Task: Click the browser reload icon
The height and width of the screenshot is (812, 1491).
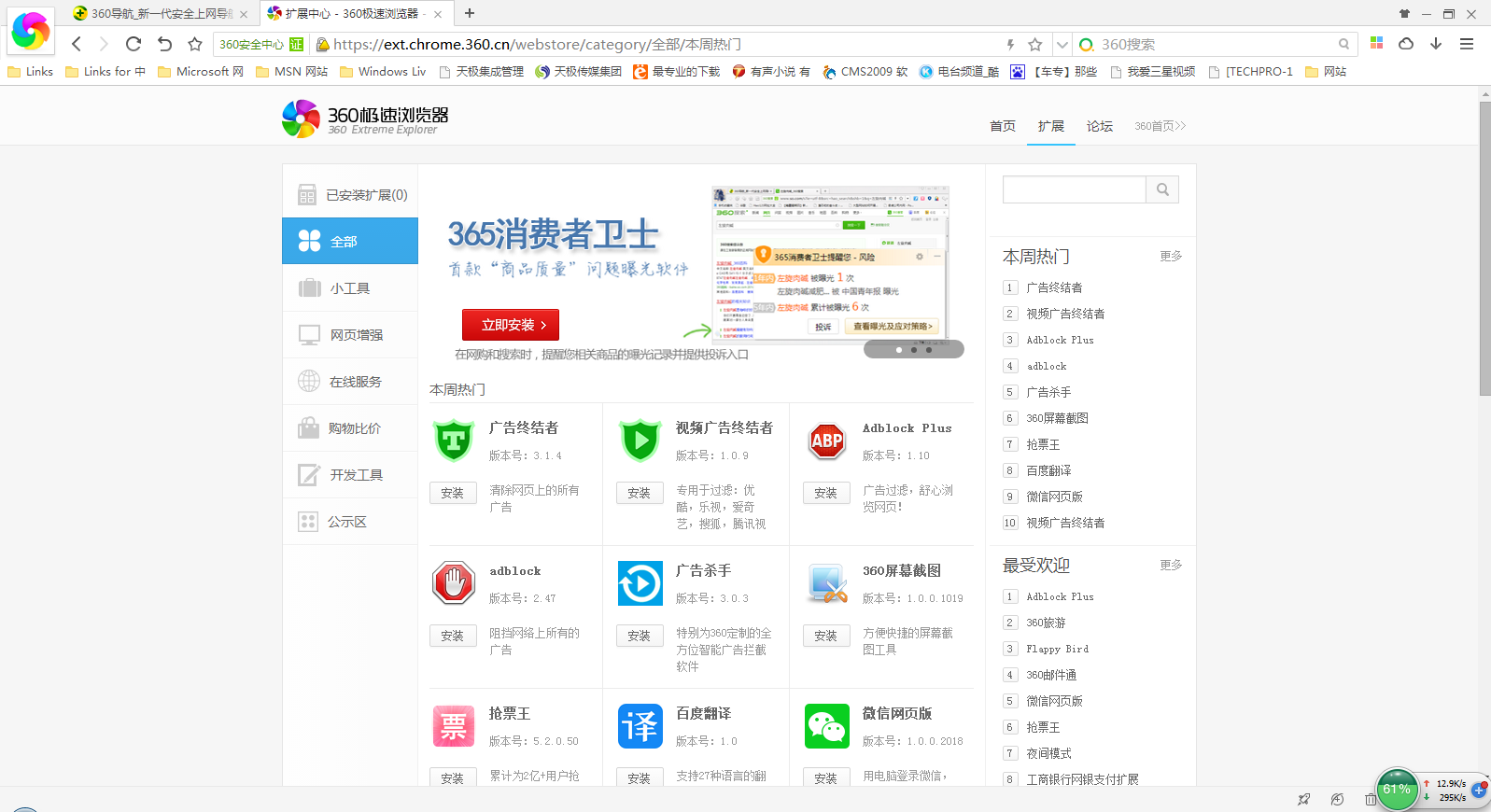Action: tap(134, 44)
